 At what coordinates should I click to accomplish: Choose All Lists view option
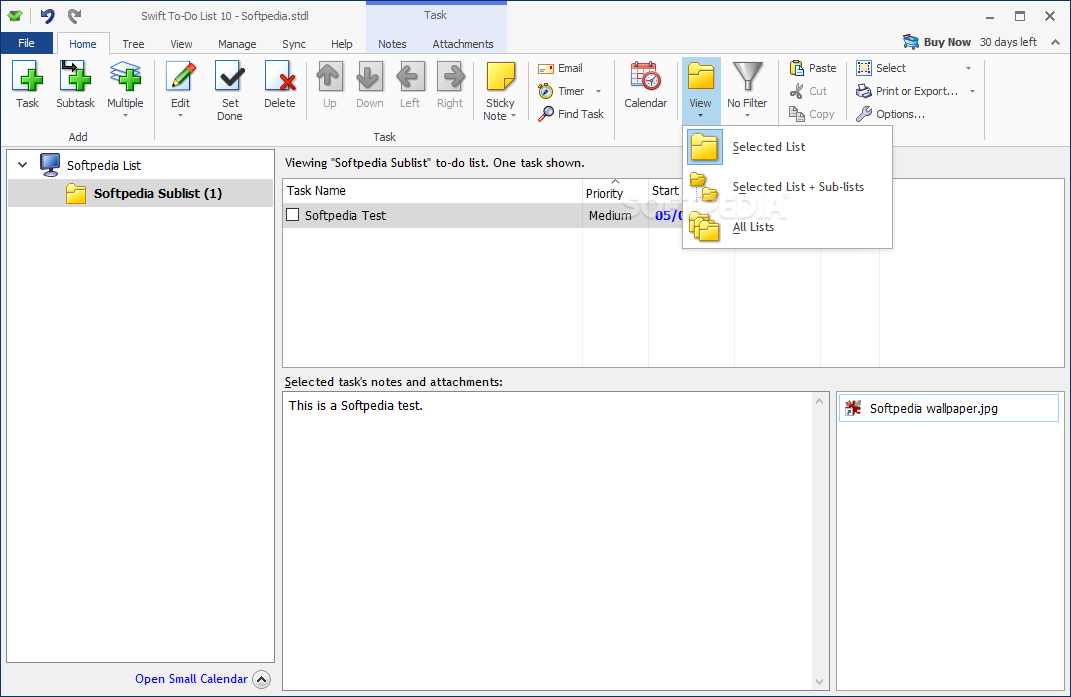pyautogui.click(x=787, y=227)
